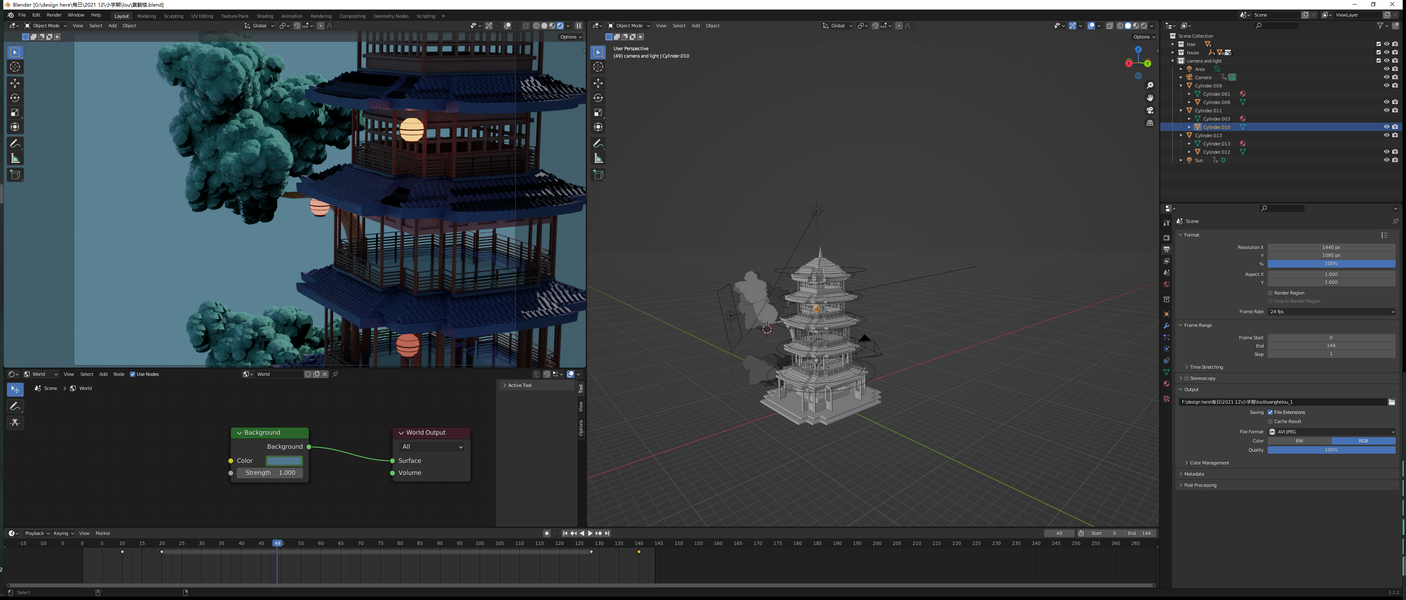Select the Rotate tool in right viewport
The width and height of the screenshot is (1406, 600).
(x=598, y=98)
